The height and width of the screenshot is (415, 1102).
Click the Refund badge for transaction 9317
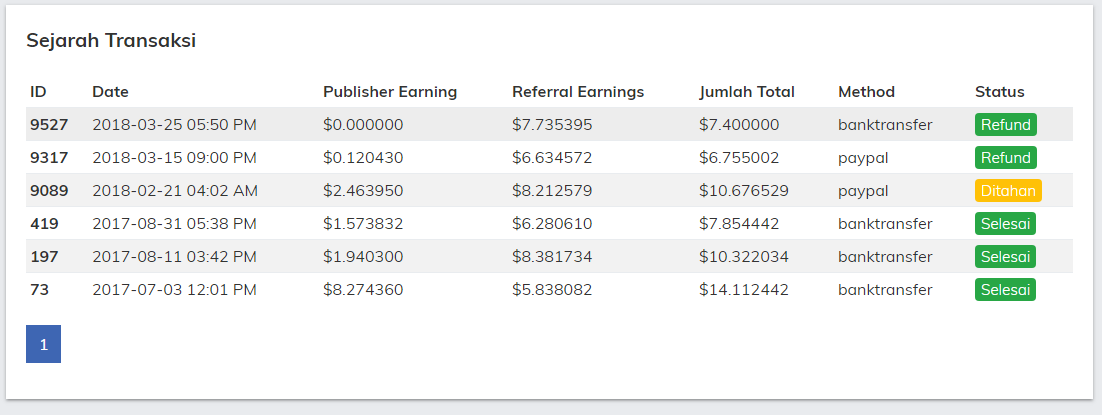coord(1005,158)
